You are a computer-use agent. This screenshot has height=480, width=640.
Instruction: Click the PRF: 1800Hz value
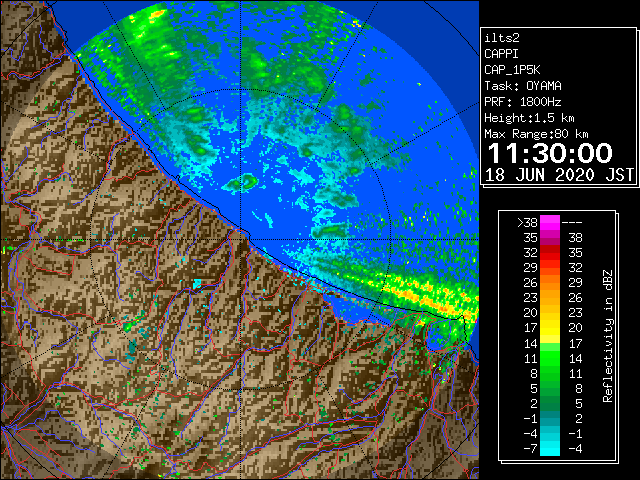pos(523,102)
